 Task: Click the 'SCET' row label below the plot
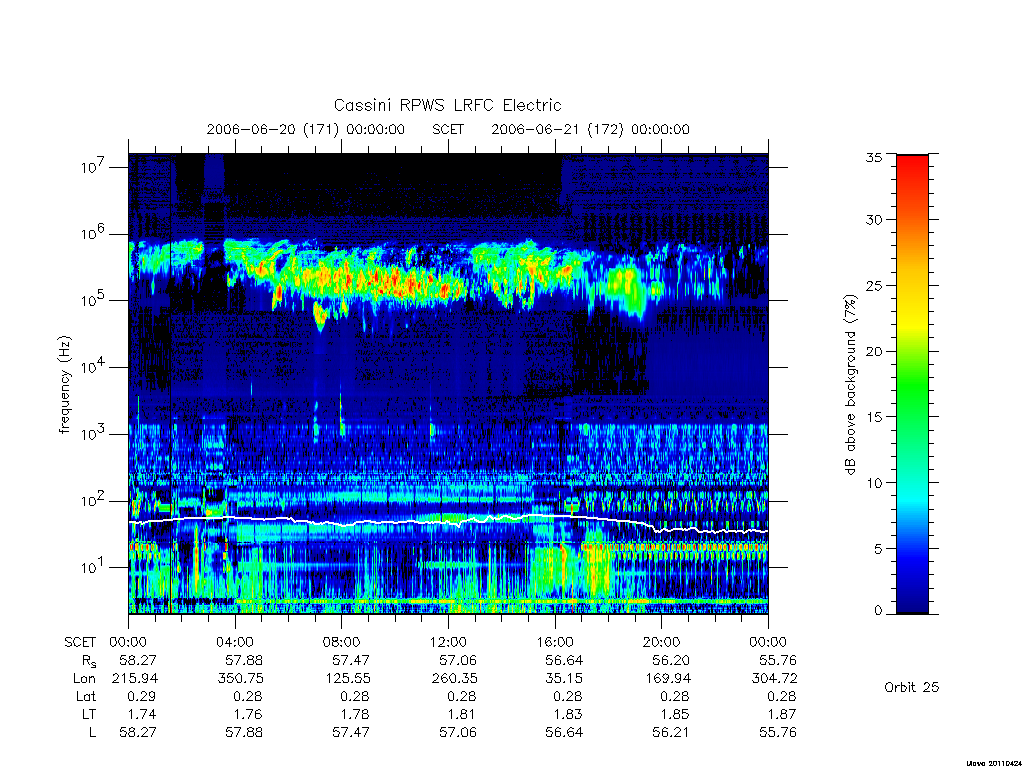pos(80,642)
